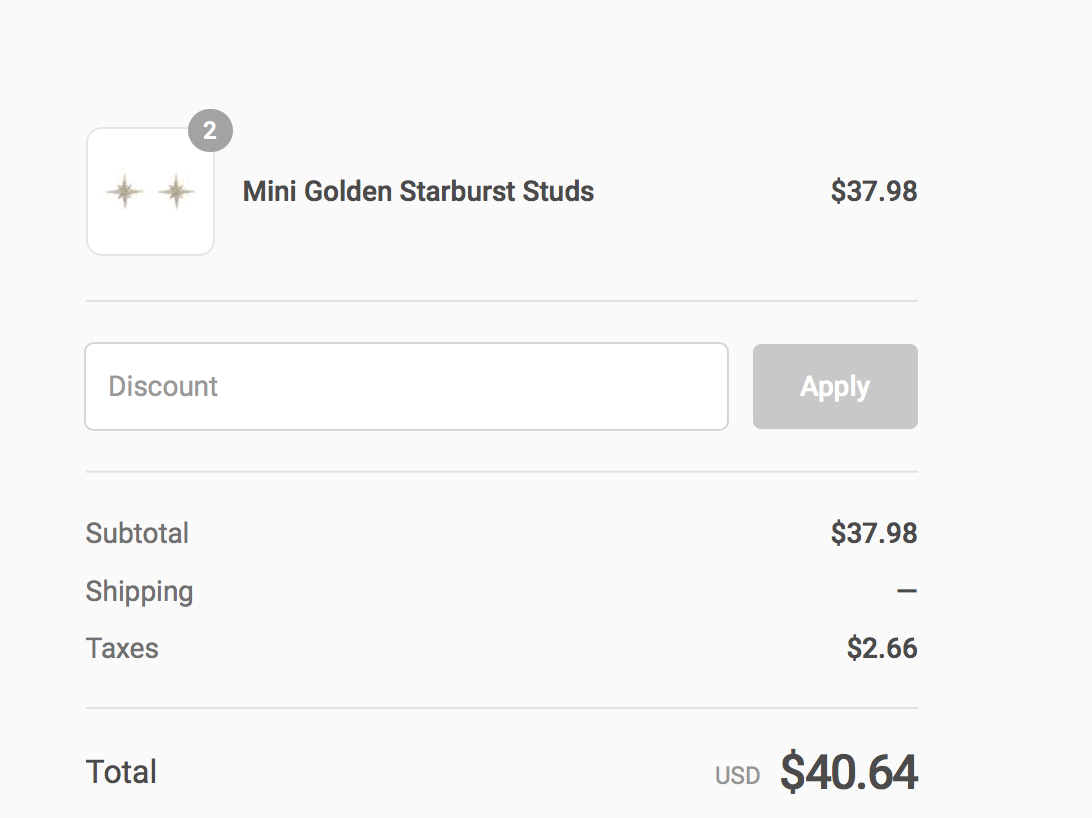Image resolution: width=1092 pixels, height=818 pixels.
Task: Click the taxes amount $2.66
Action: [881, 648]
